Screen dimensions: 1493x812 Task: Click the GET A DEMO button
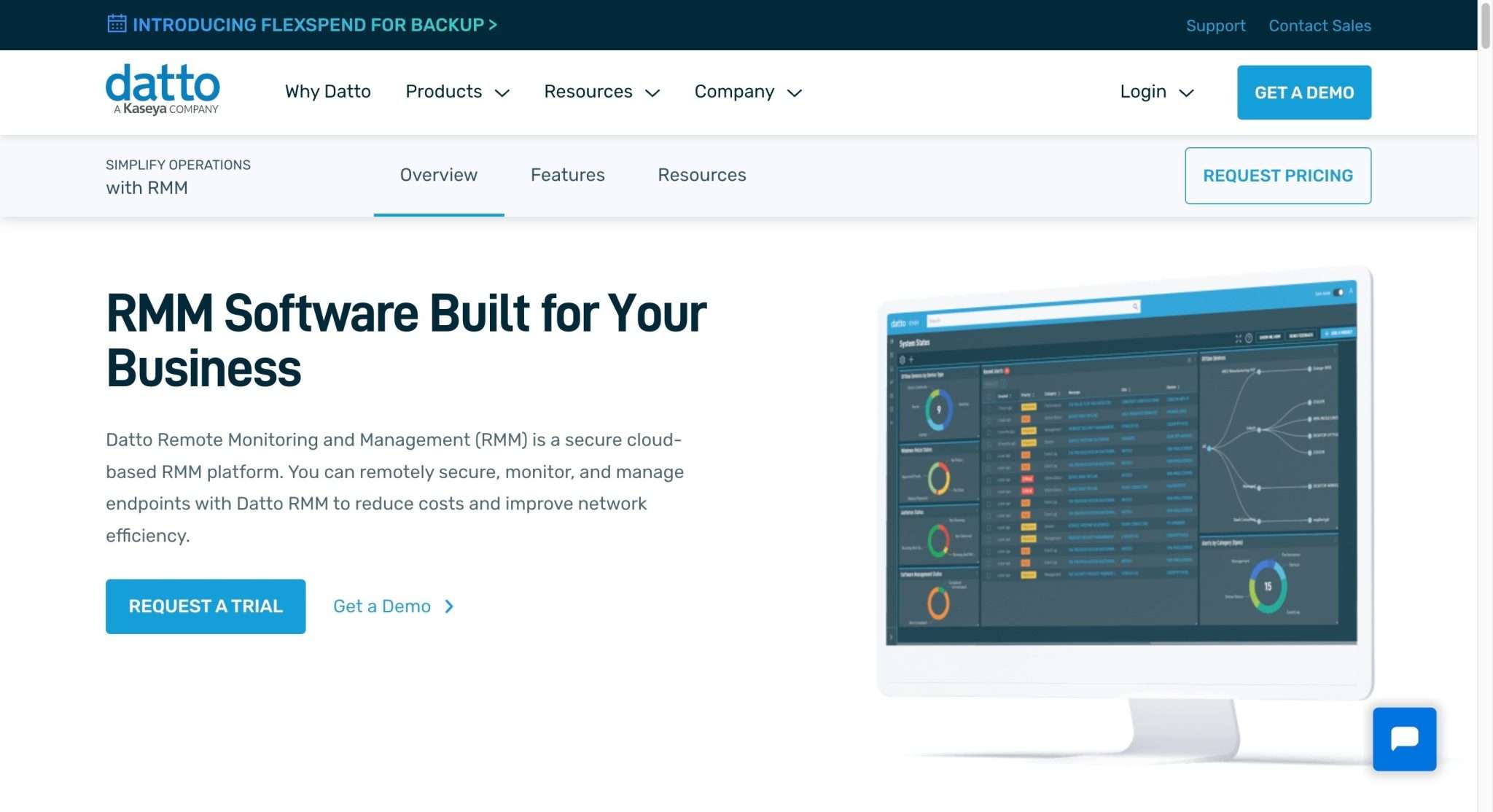(x=1303, y=92)
